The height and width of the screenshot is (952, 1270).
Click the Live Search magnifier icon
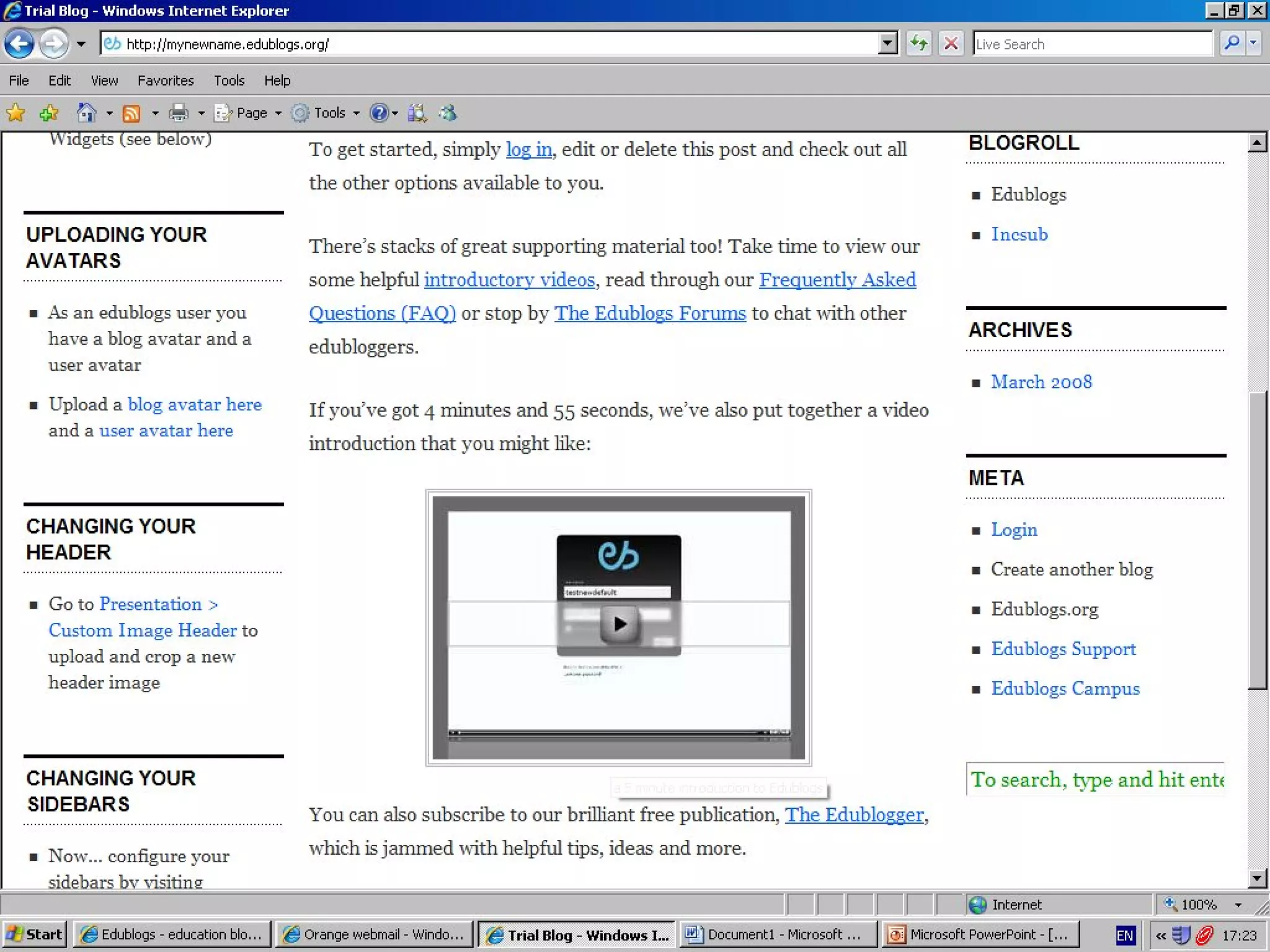point(1232,43)
